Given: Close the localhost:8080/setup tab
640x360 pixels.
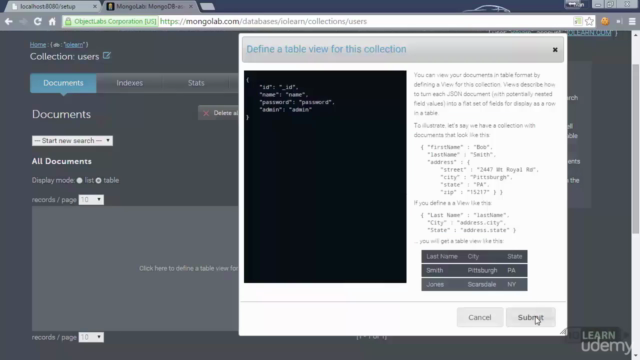Looking at the screenshot, I should (x=95, y=7).
